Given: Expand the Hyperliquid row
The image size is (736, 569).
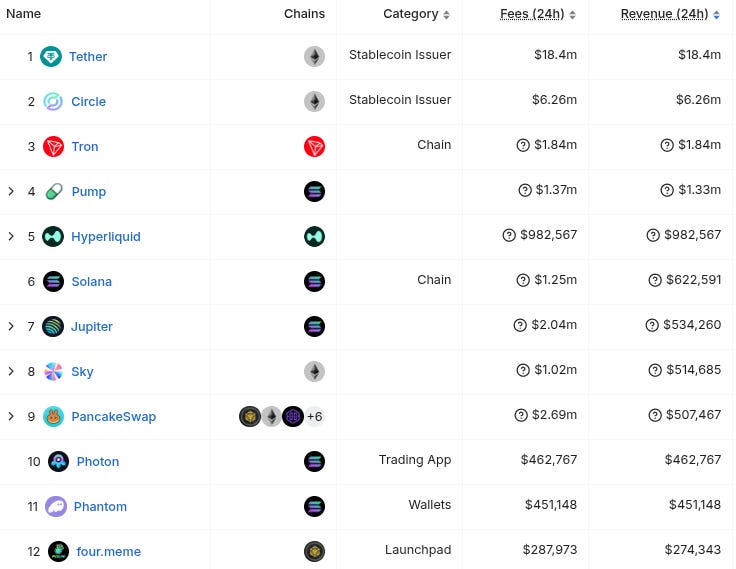Looking at the screenshot, I should click(11, 236).
